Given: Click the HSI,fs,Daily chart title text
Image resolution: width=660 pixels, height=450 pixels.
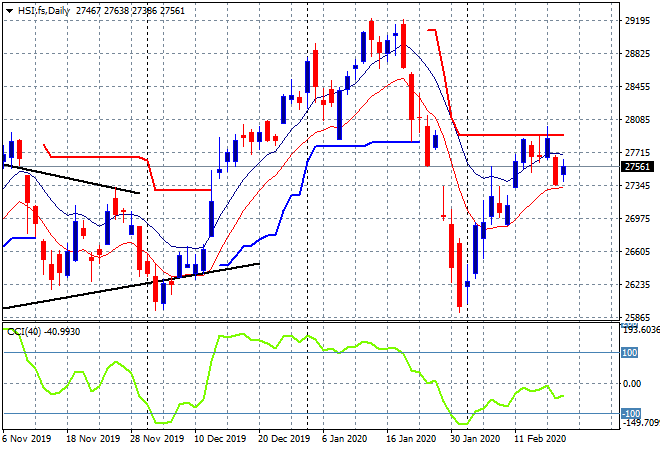Looking at the screenshot, I should [43, 11].
